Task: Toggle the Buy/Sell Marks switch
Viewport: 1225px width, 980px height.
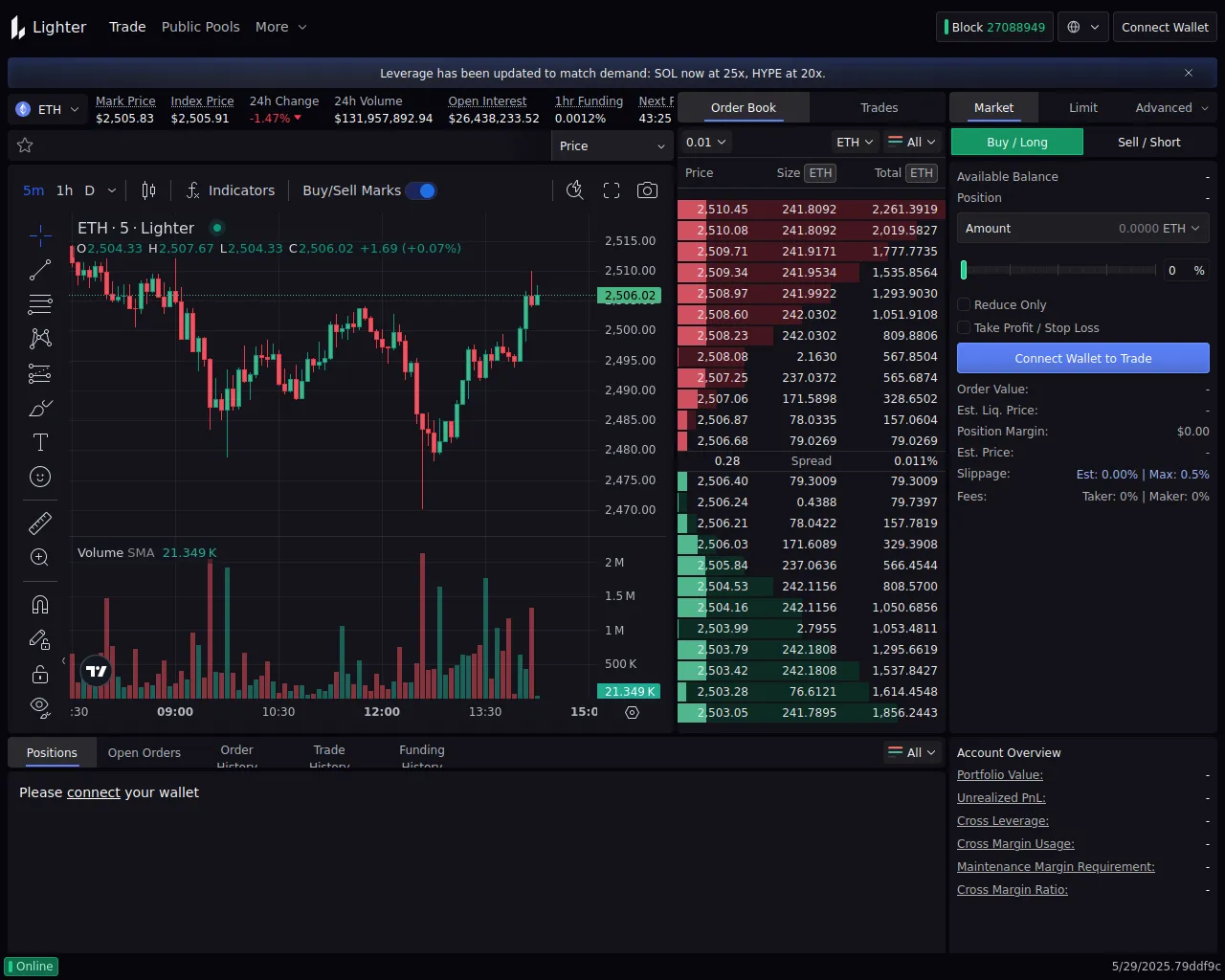Action: pos(421,190)
